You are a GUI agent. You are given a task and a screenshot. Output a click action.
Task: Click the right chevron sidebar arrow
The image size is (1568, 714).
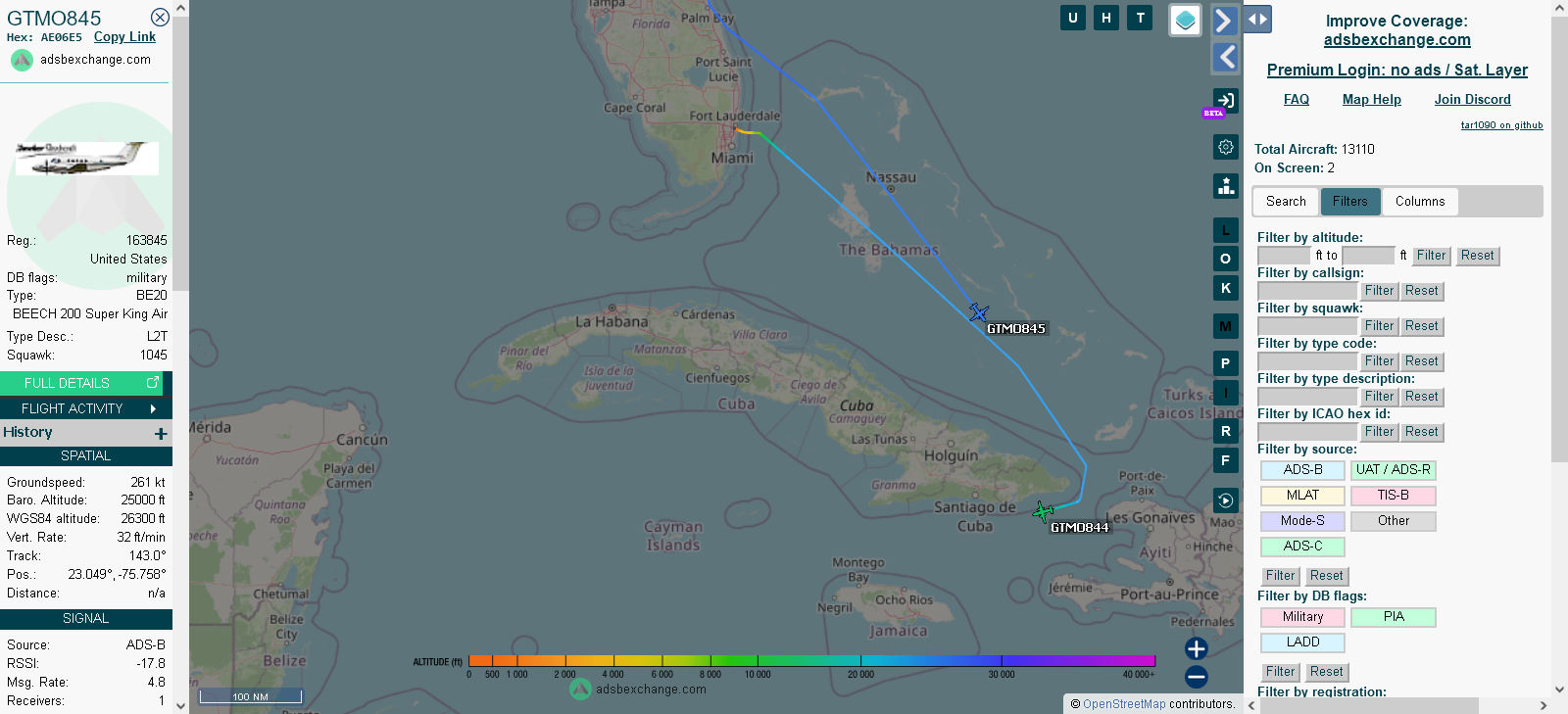[x=1225, y=20]
